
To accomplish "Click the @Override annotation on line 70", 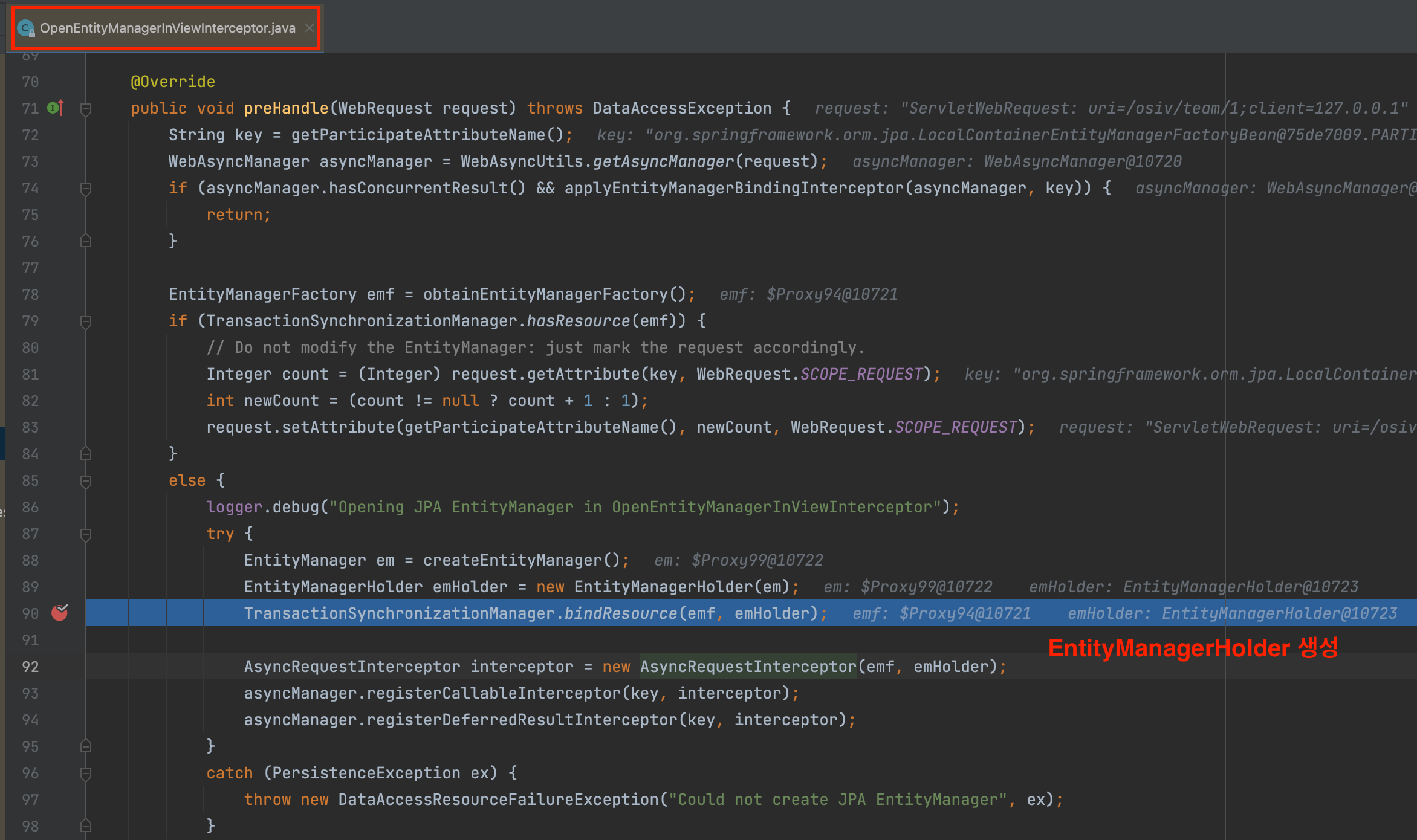I will point(173,82).
